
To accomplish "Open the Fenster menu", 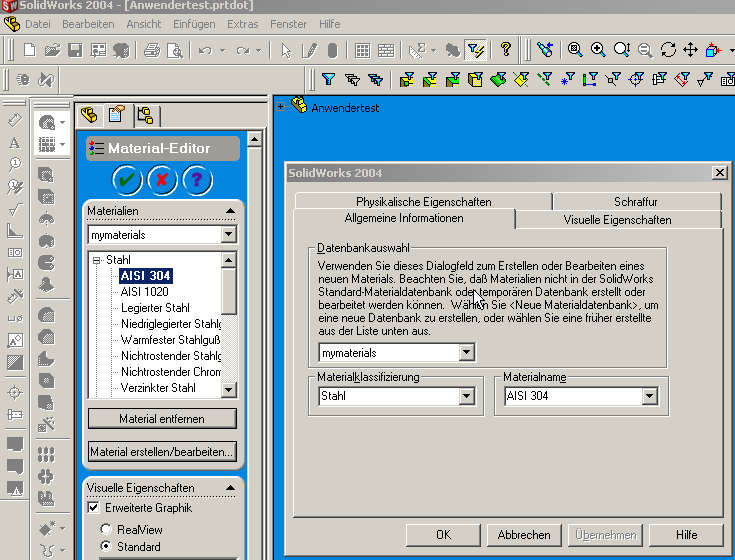I will (288, 24).
